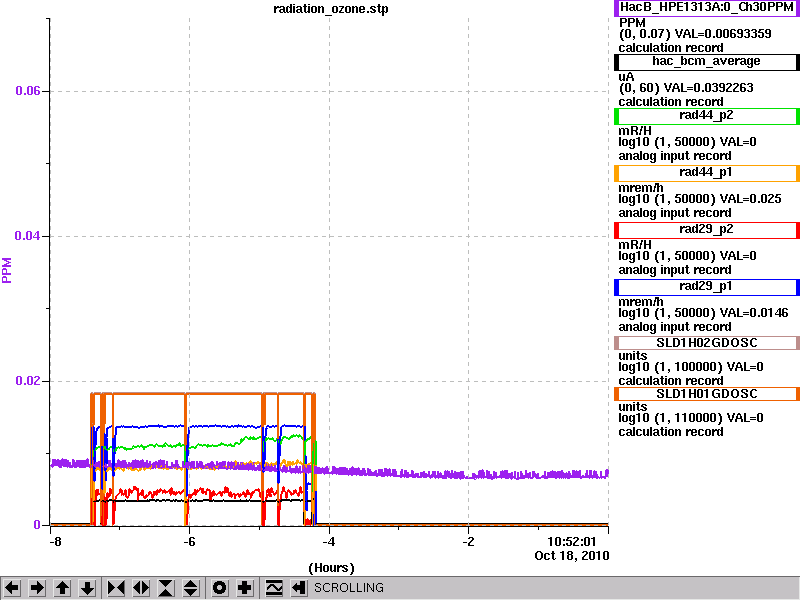Click the VAL=0.0392263 reading
Viewport: 800px width, 600px height.
708,88
